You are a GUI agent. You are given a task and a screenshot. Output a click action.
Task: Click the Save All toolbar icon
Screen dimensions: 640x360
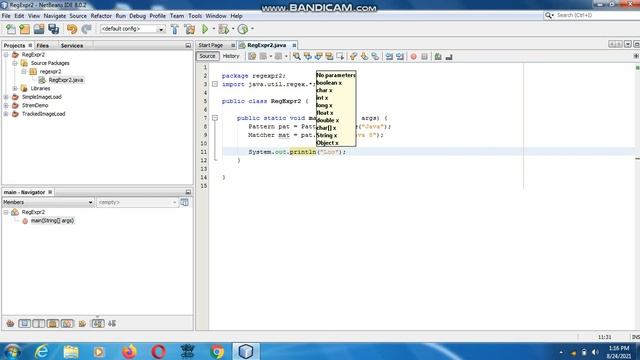(x=53, y=29)
